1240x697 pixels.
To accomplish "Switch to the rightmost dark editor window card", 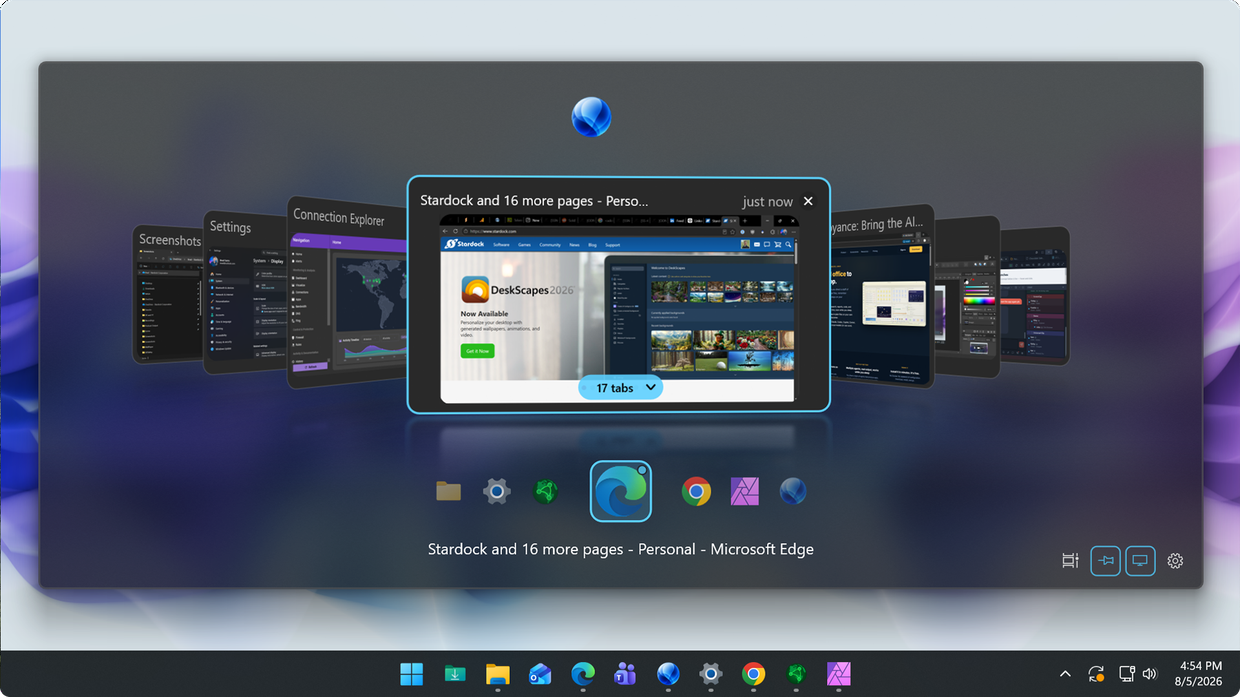I will coord(1035,295).
